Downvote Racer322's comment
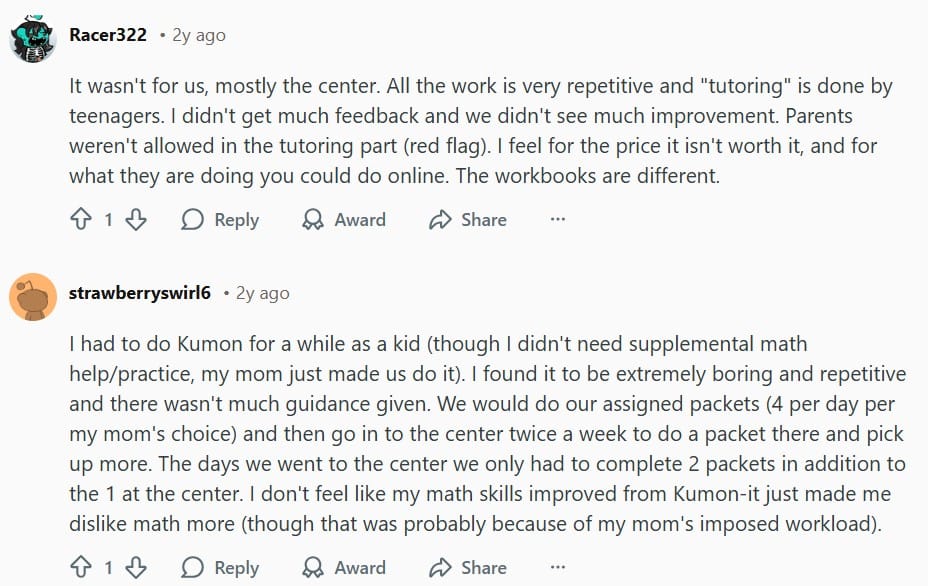The height and width of the screenshot is (586, 928). (136, 220)
